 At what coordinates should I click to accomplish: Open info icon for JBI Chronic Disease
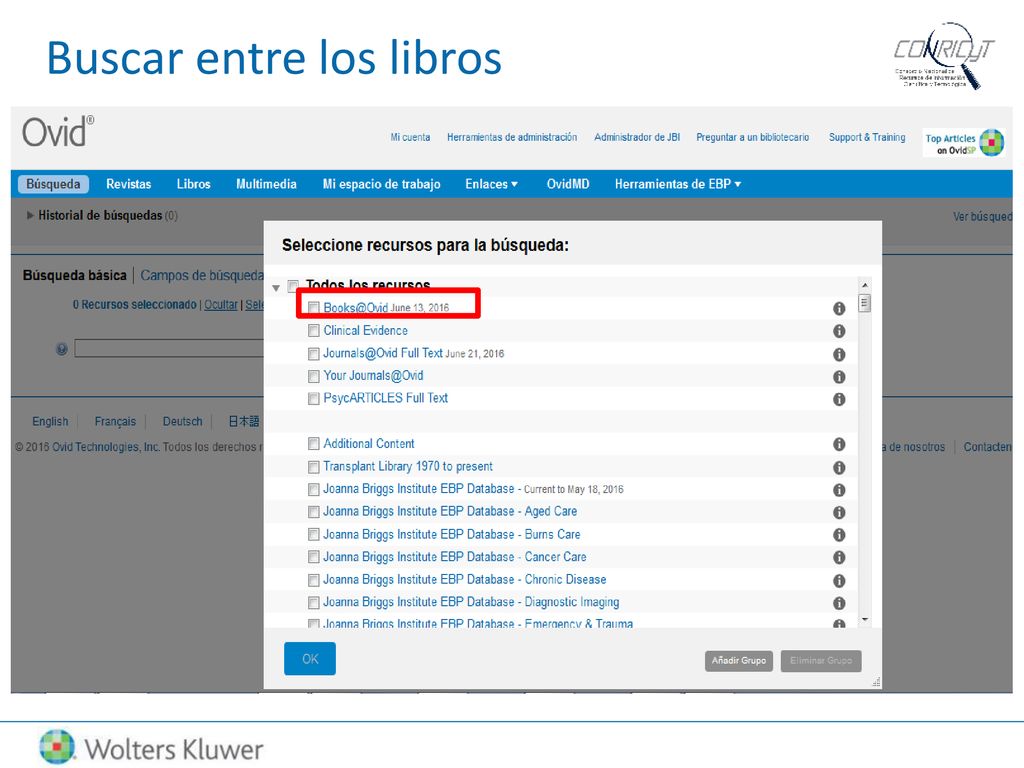(x=839, y=581)
